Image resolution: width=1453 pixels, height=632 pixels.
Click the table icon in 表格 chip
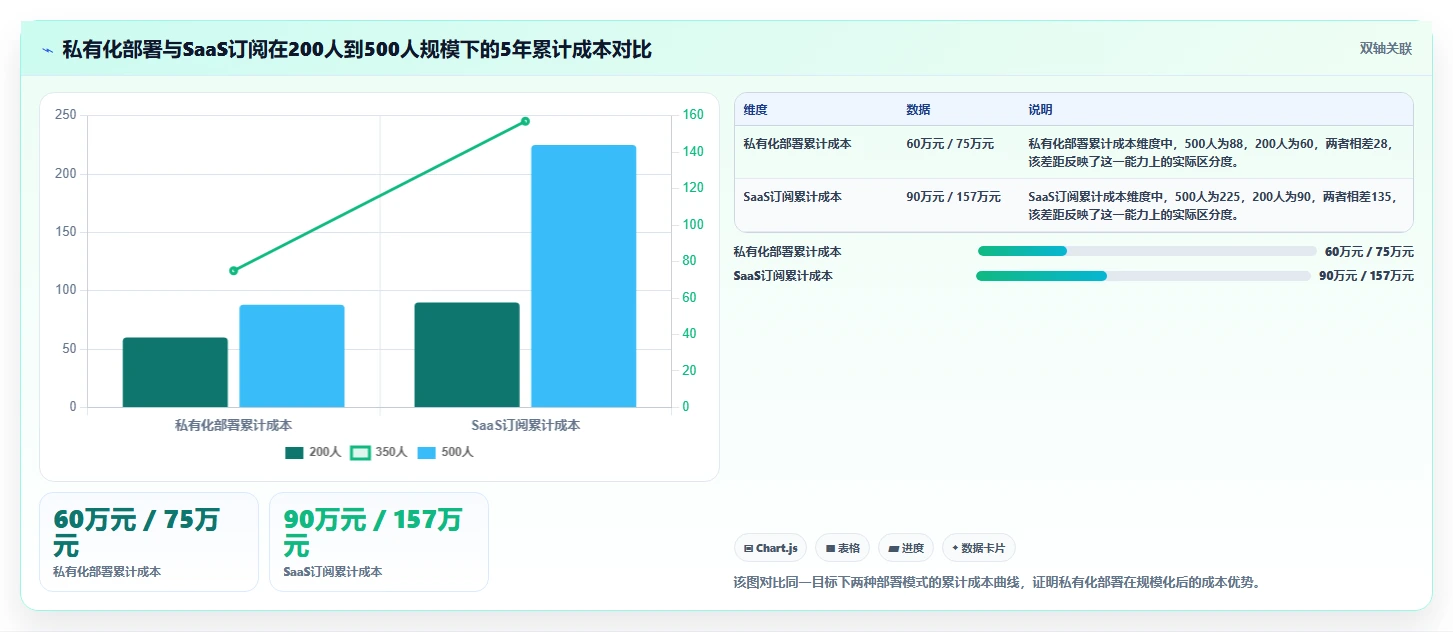coord(830,548)
